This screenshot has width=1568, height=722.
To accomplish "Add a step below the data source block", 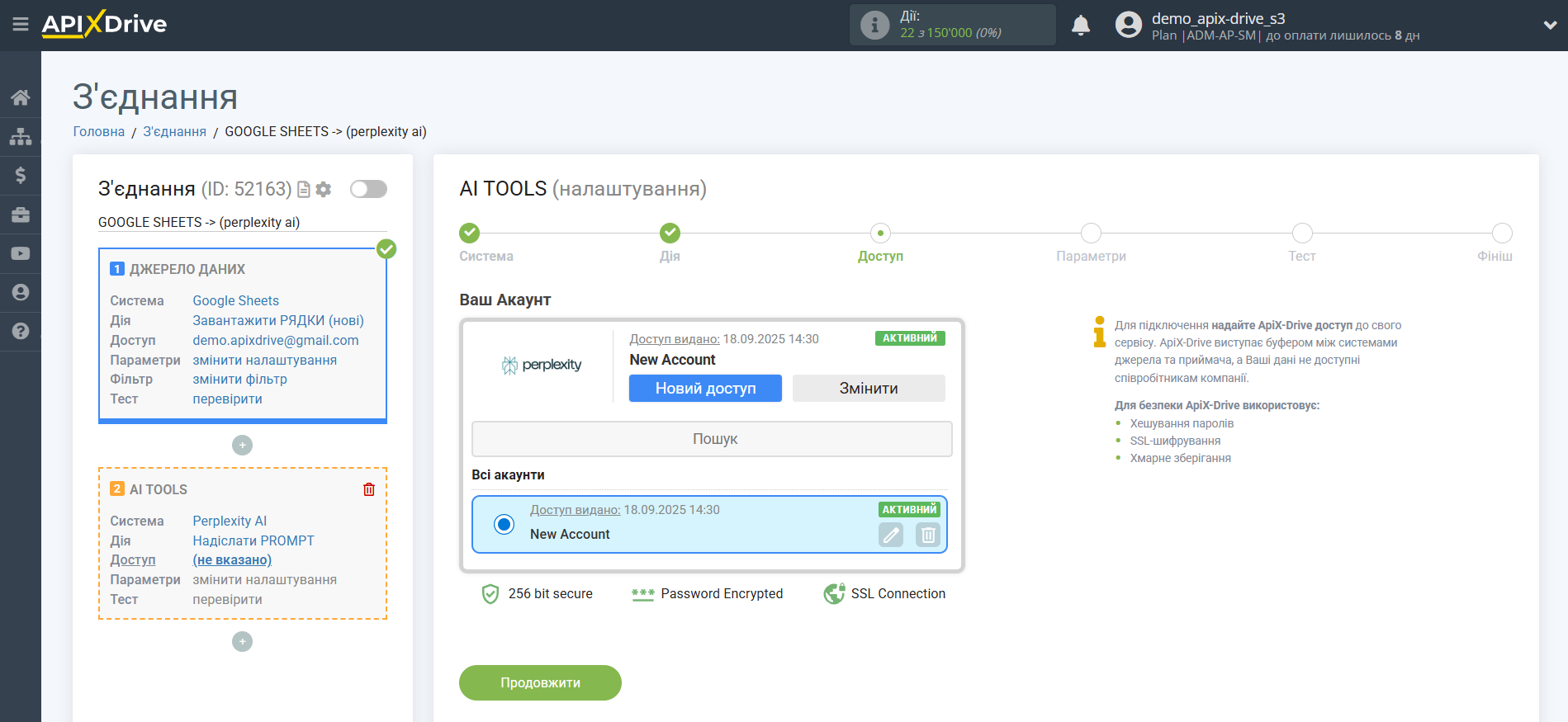I will pos(242,446).
